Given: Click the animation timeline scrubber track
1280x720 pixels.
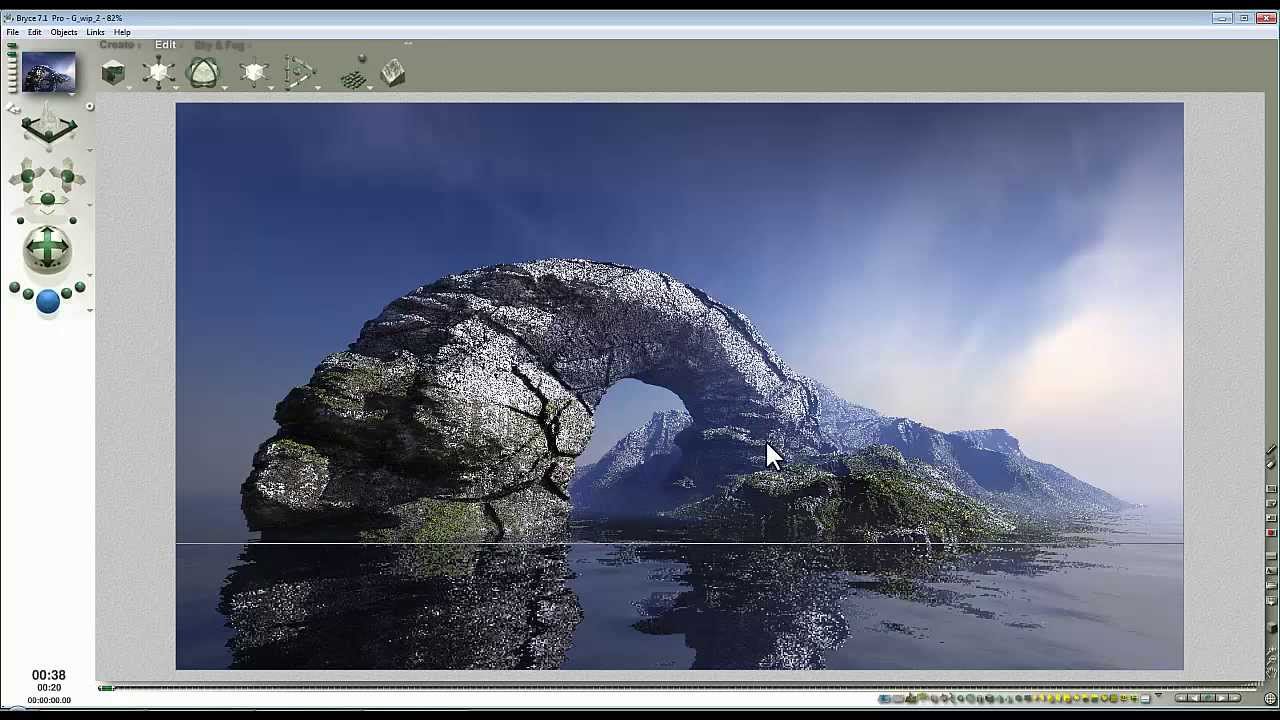Looking at the screenshot, I should 640,688.
